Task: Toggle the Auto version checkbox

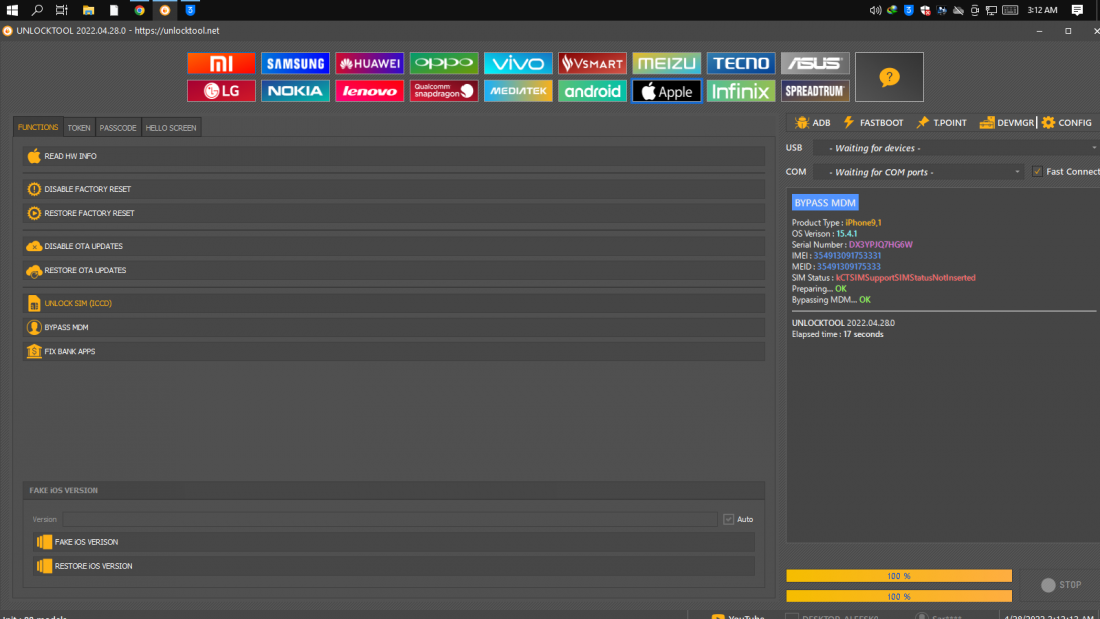Action: click(728, 519)
